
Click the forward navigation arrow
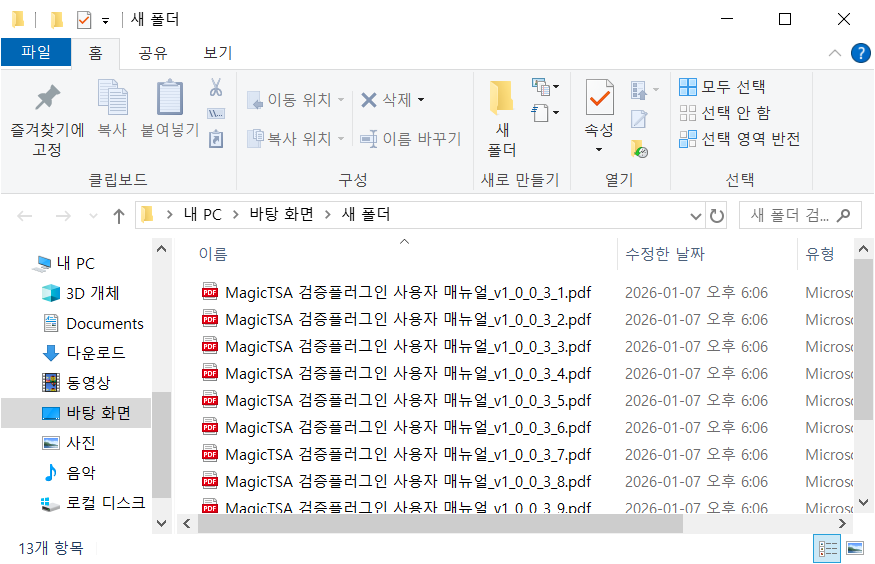[x=63, y=215]
